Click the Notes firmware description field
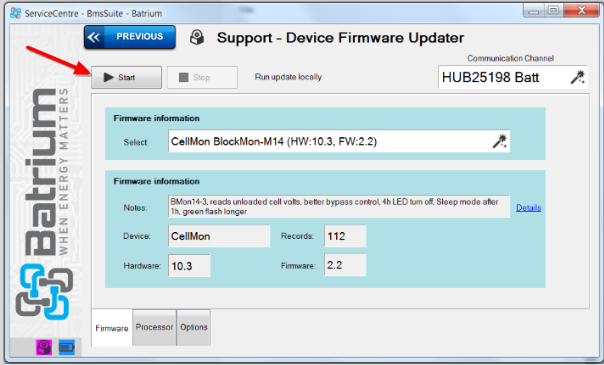This screenshot has height=365, width=604. point(339,207)
